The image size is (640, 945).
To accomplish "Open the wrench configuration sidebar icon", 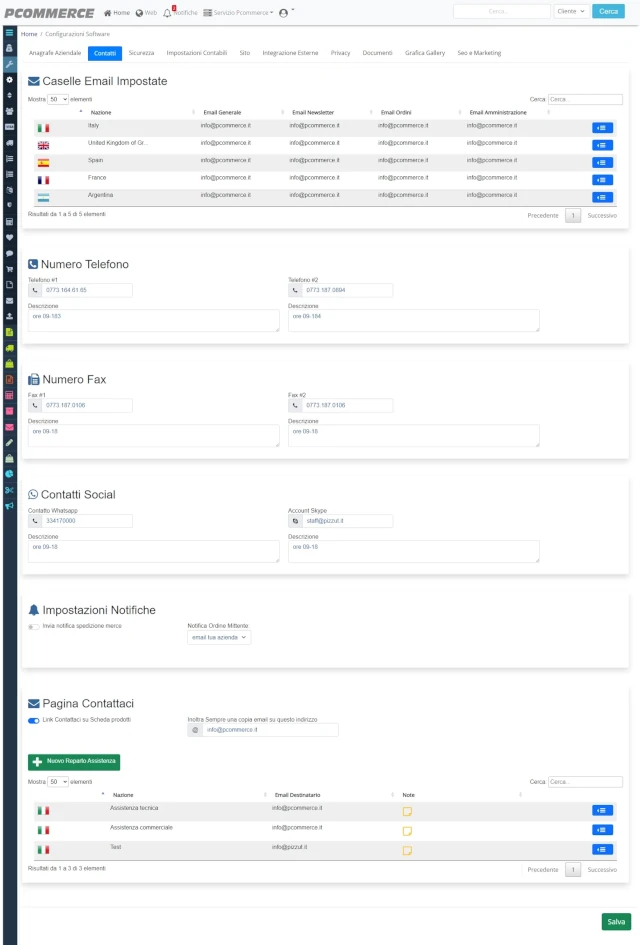I will coord(9,64).
